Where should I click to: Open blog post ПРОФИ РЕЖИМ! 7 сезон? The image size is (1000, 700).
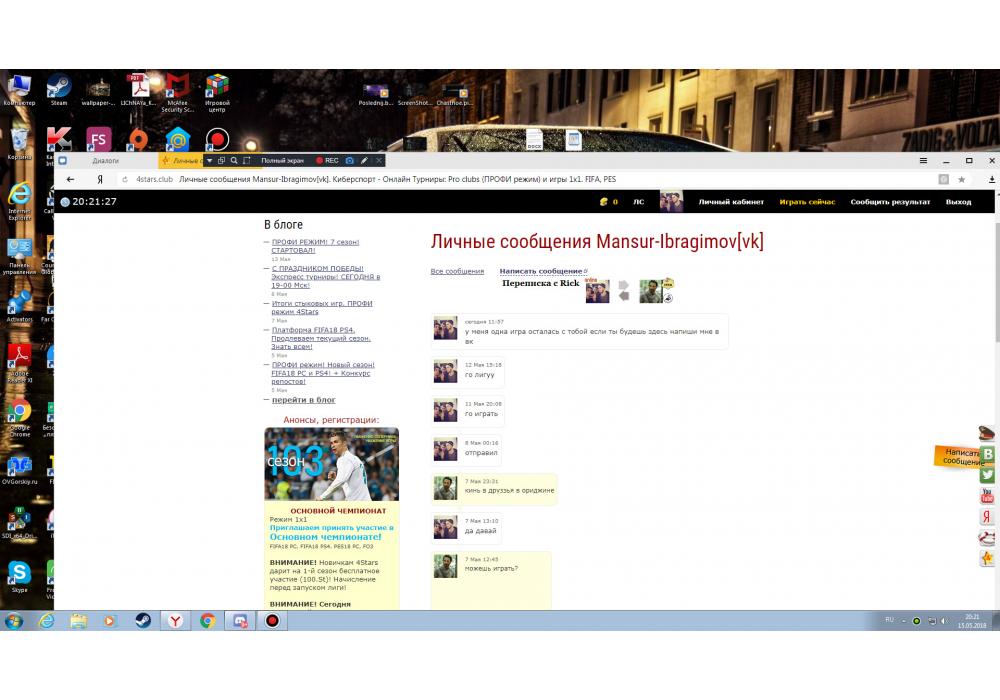tap(316, 246)
